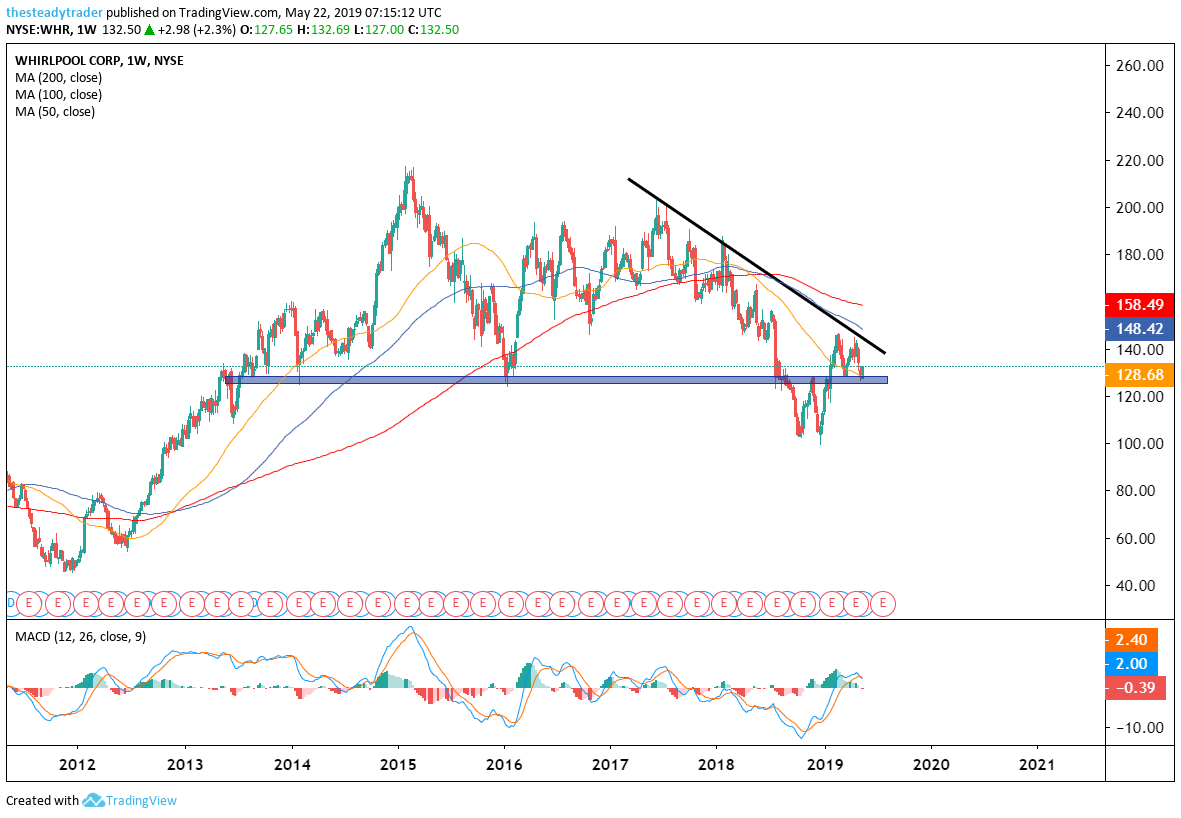Select the MA (100, close) indicator legend
The image size is (1181, 818).
click(x=59, y=95)
